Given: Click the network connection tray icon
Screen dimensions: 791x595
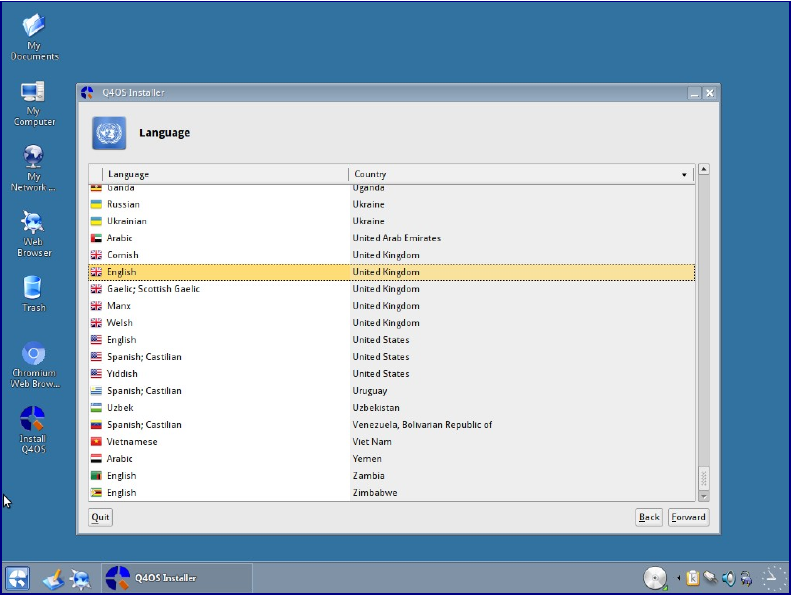Looking at the screenshot, I should (x=710, y=577).
